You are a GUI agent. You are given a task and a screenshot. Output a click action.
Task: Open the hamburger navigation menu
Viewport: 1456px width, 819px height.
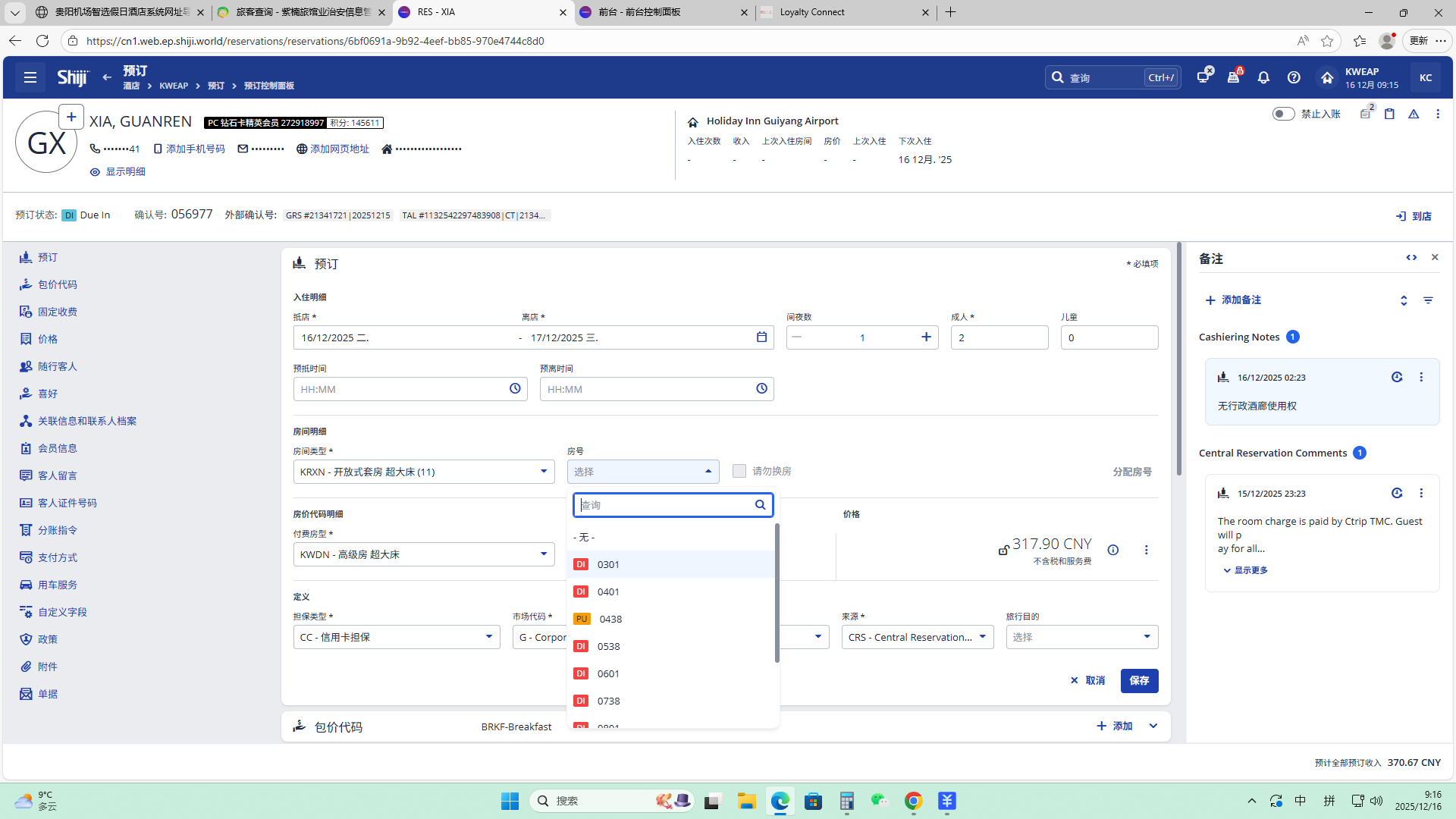30,77
